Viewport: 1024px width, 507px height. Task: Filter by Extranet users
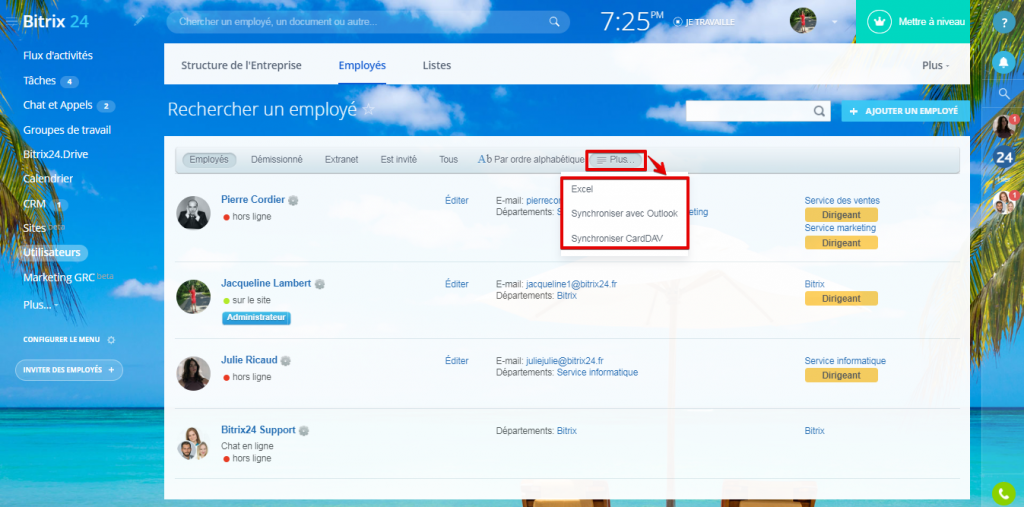[x=342, y=159]
